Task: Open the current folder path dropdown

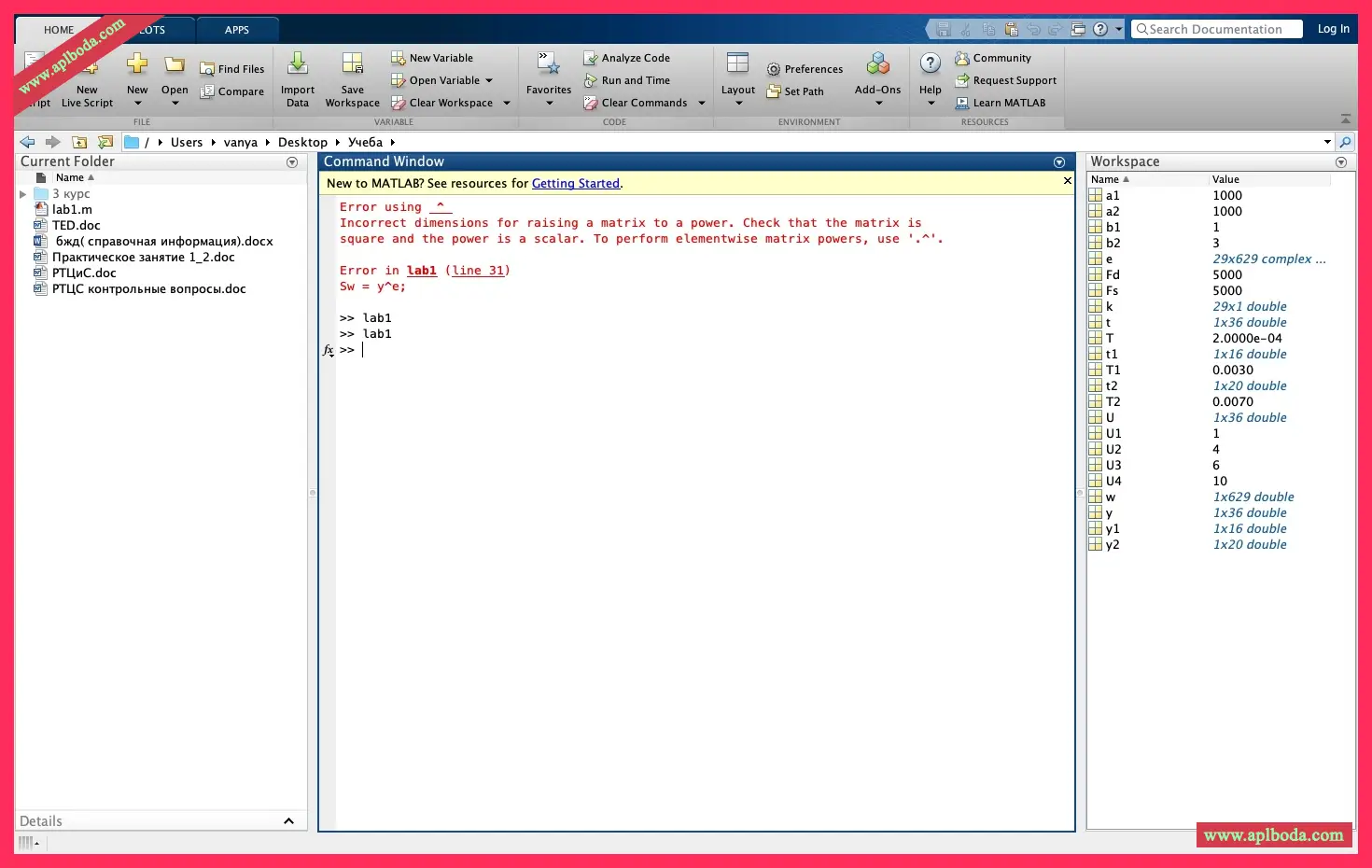Action: pos(1327,142)
